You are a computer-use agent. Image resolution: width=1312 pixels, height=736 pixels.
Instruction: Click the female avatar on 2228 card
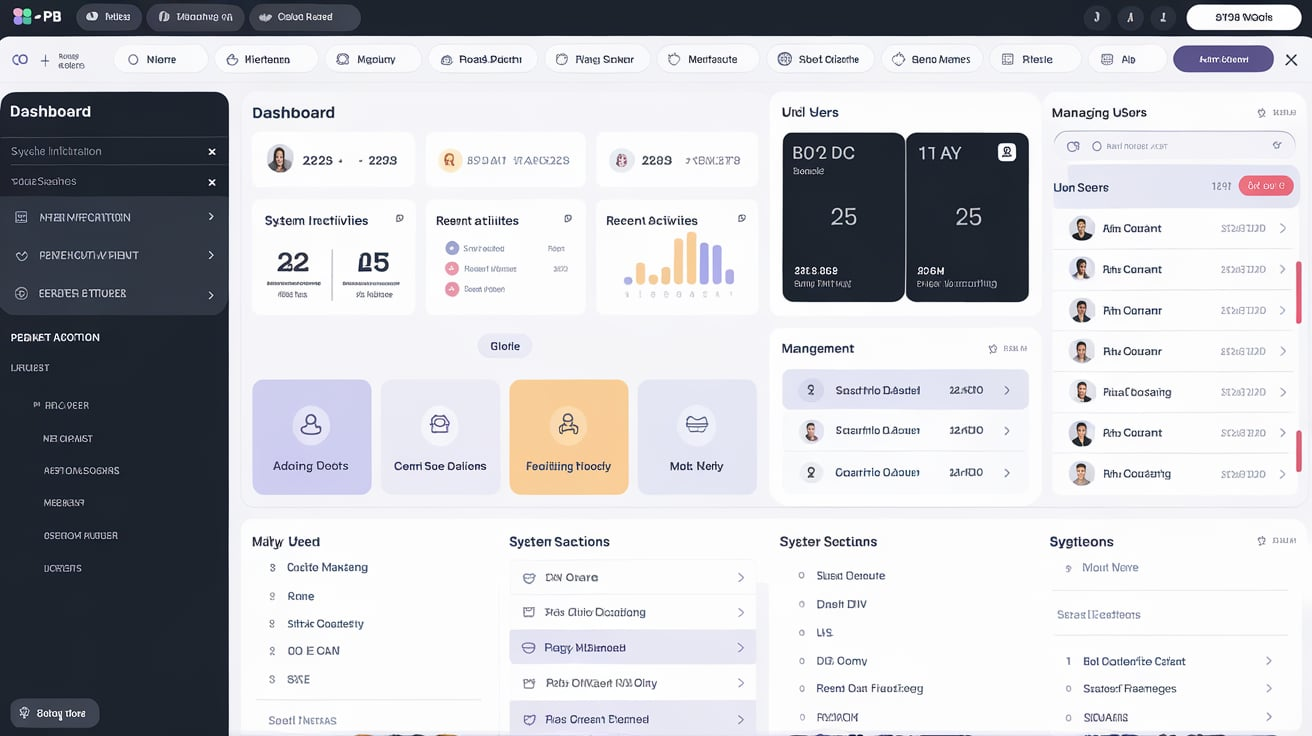280,159
